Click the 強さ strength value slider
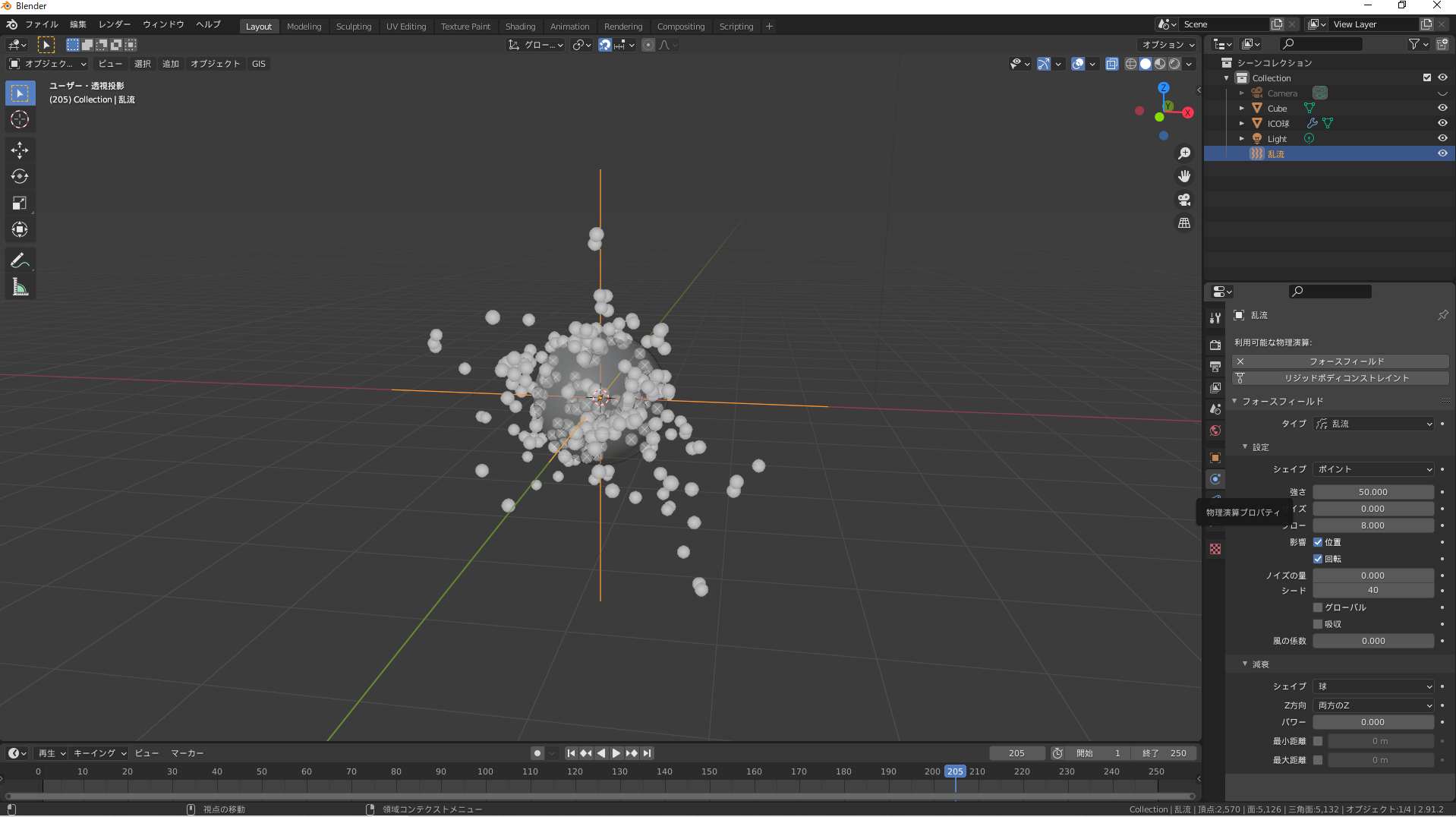This screenshot has height=817, width=1456. pos(1372,492)
